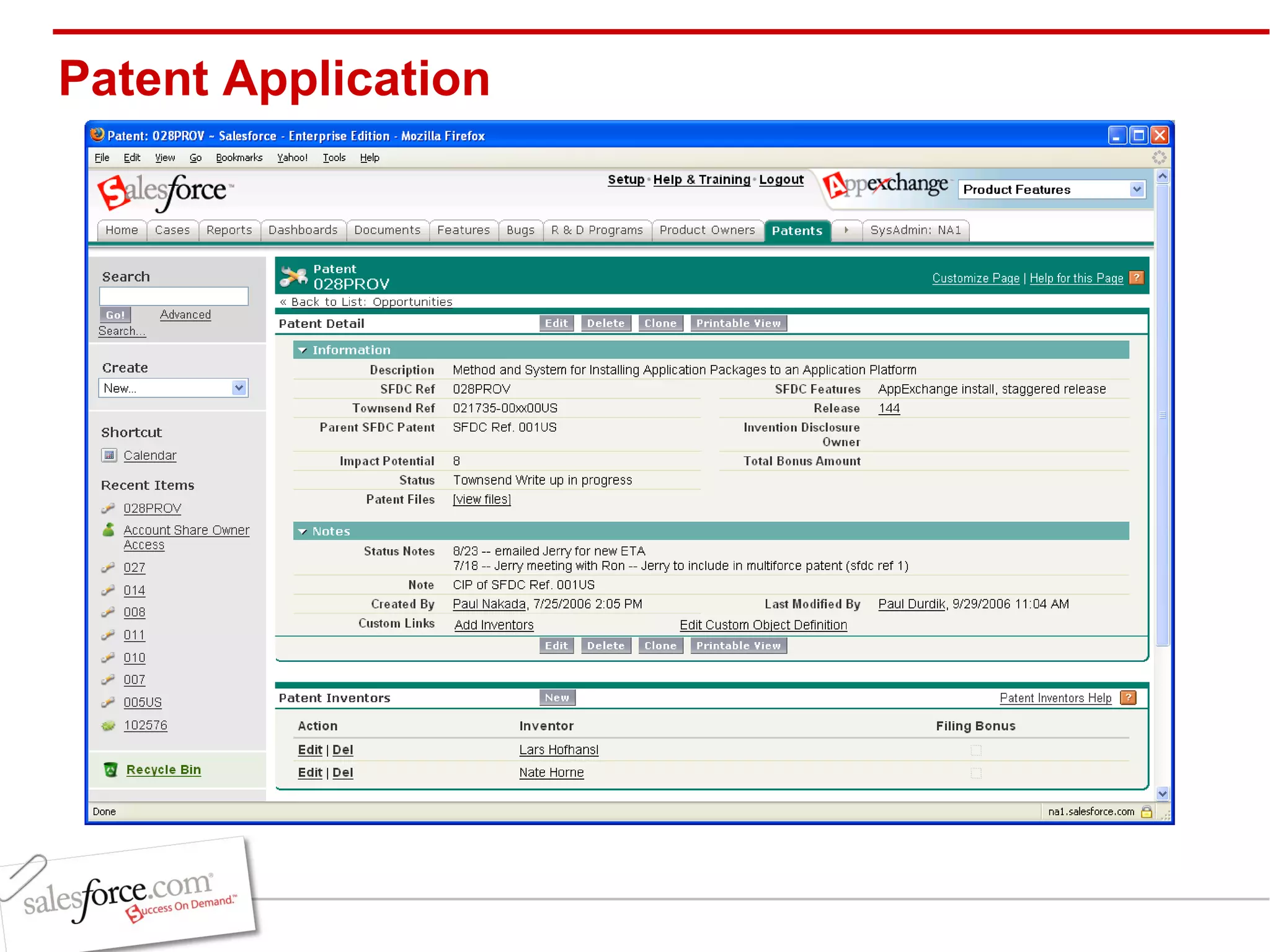Click the green icon beside 102576
The height and width of the screenshot is (952, 1270).
tap(108, 725)
